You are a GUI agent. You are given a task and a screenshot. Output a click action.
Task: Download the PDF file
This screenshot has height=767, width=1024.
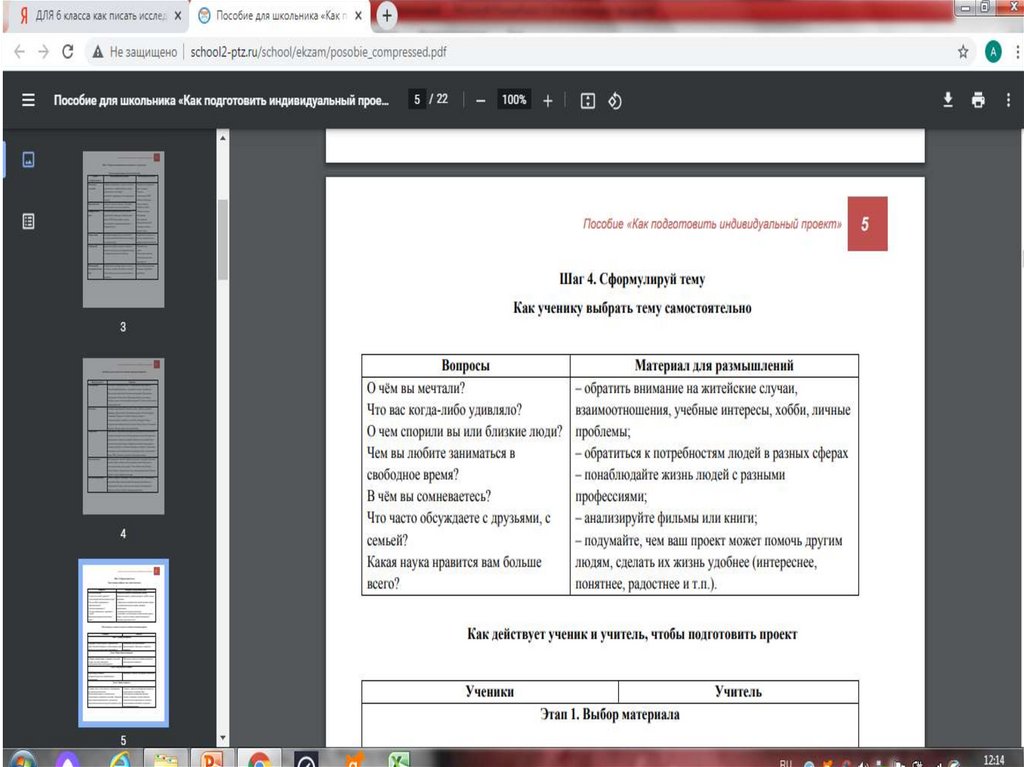948,100
